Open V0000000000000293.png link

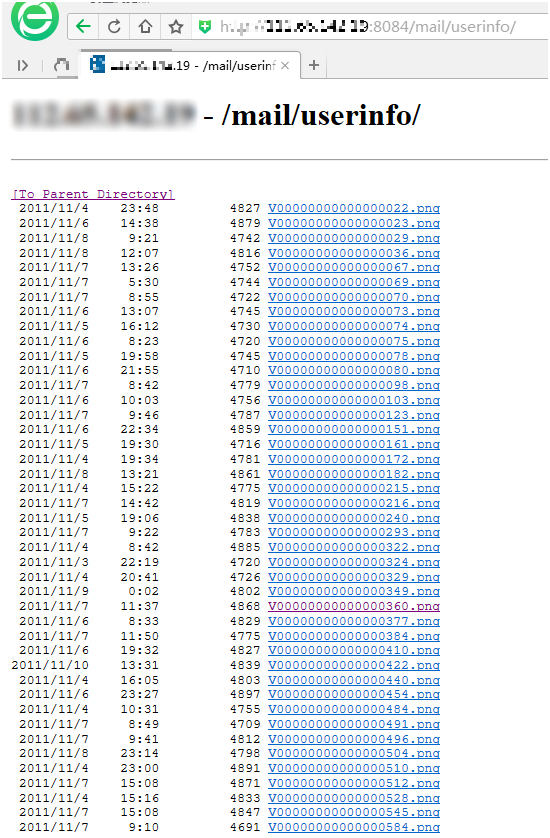click(354, 532)
